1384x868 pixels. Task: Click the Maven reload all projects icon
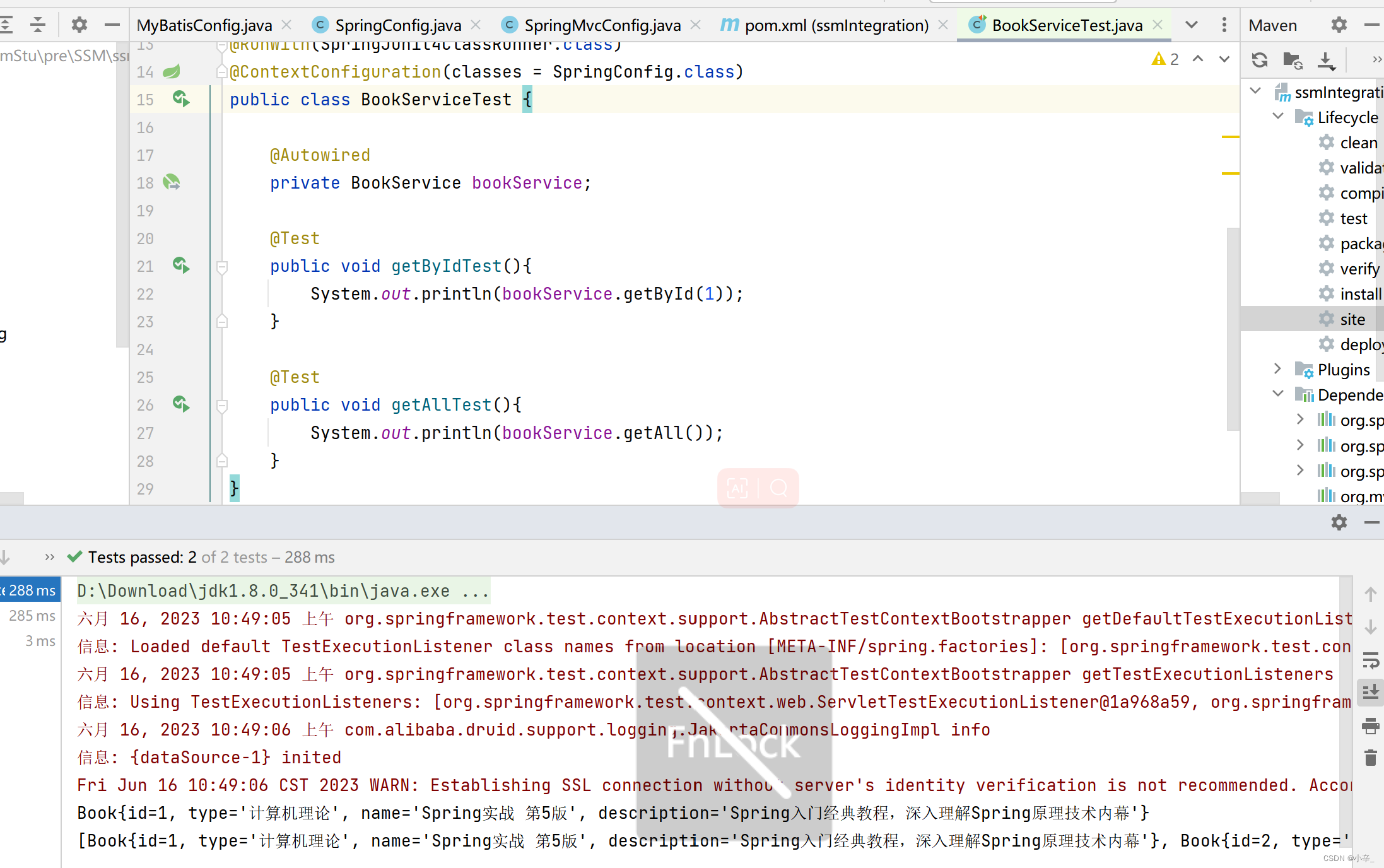(x=1260, y=60)
